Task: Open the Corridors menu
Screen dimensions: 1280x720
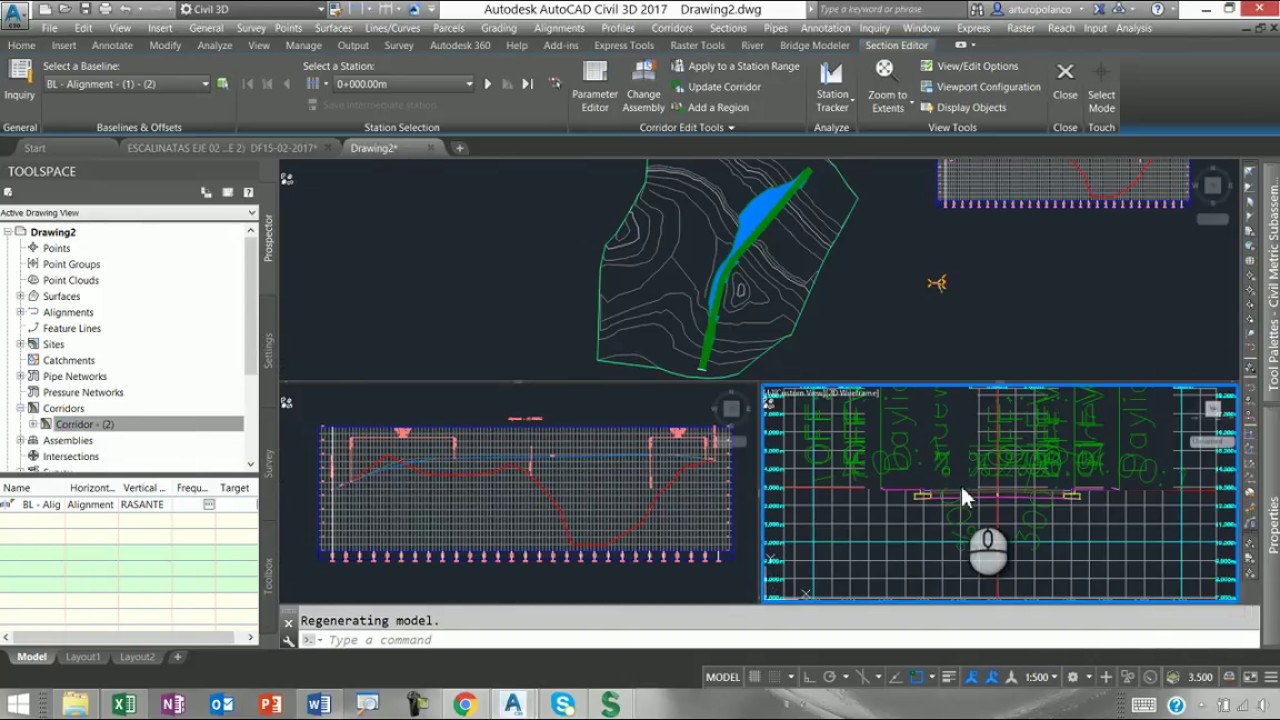Action: (672, 28)
